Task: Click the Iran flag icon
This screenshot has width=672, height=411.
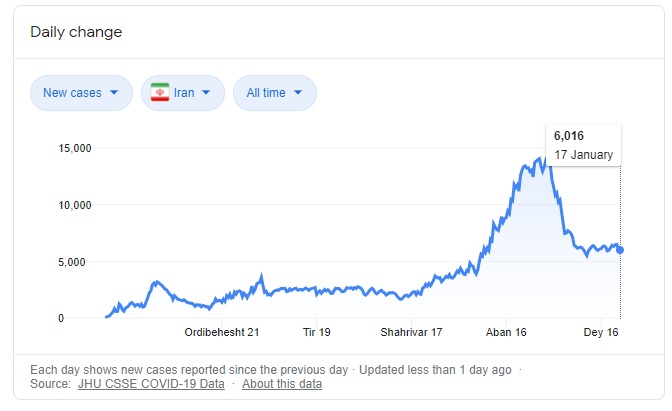Action: point(160,93)
